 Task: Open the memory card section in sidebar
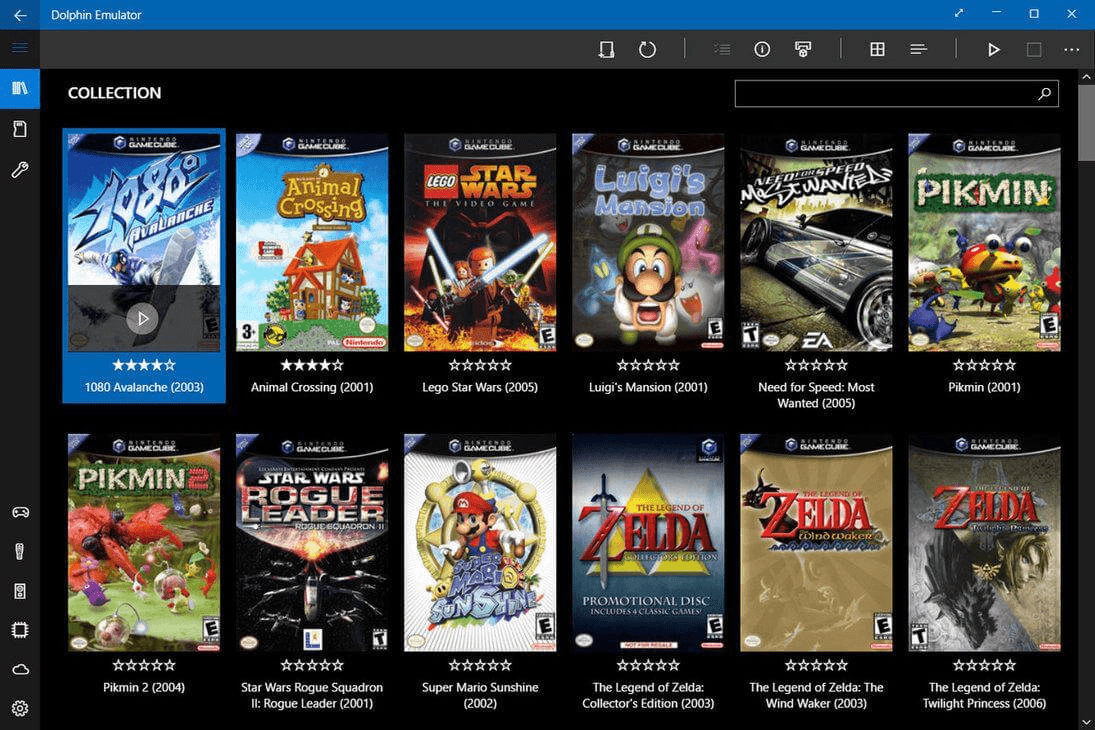coord(20,129)
